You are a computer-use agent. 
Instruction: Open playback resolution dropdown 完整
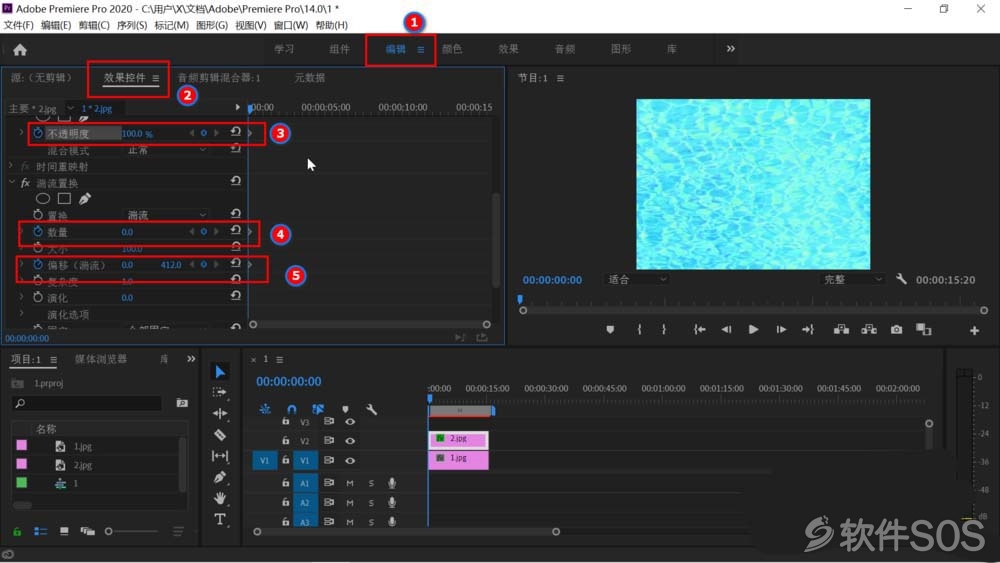pos(852,279)
